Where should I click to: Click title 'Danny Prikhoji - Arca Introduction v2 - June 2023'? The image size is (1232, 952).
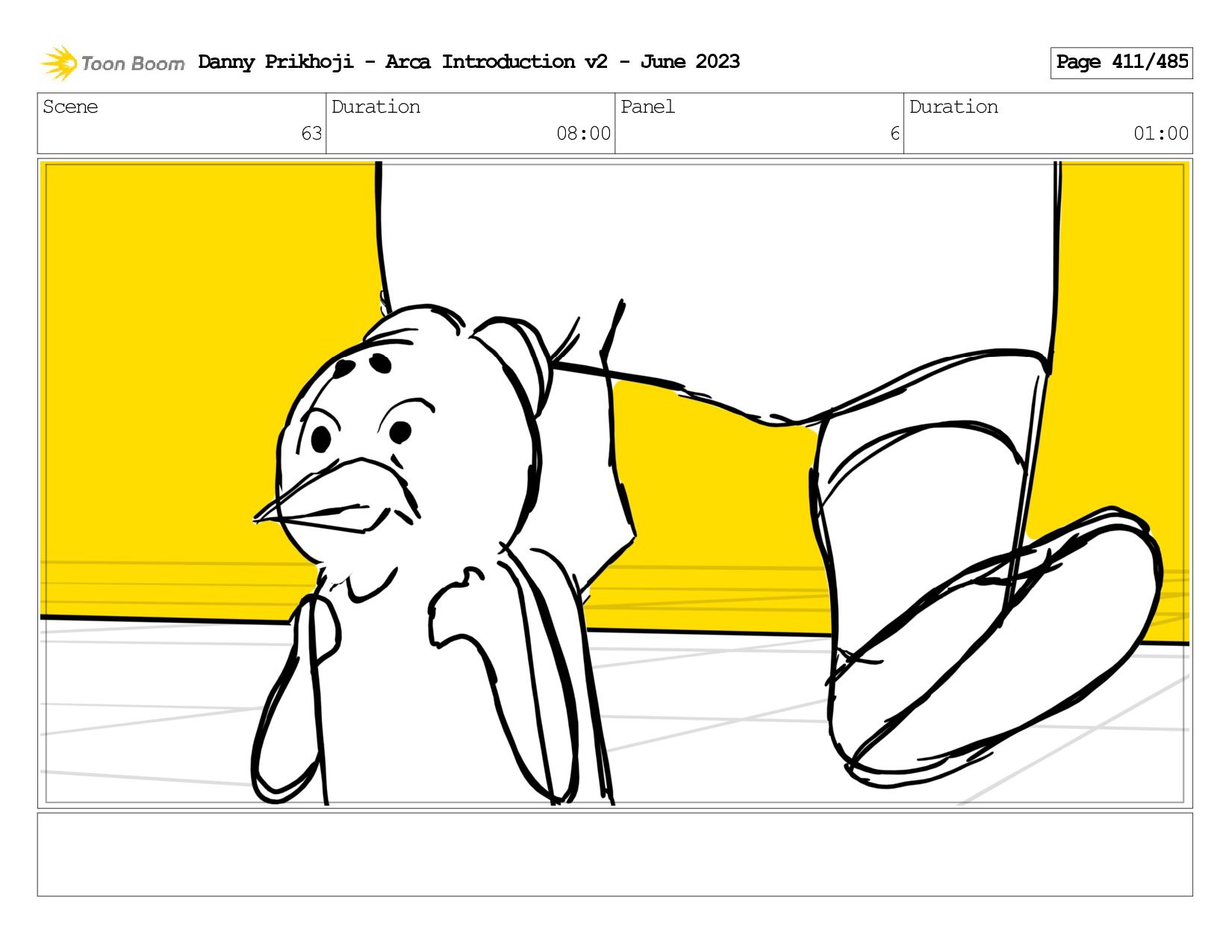[469, 62]
